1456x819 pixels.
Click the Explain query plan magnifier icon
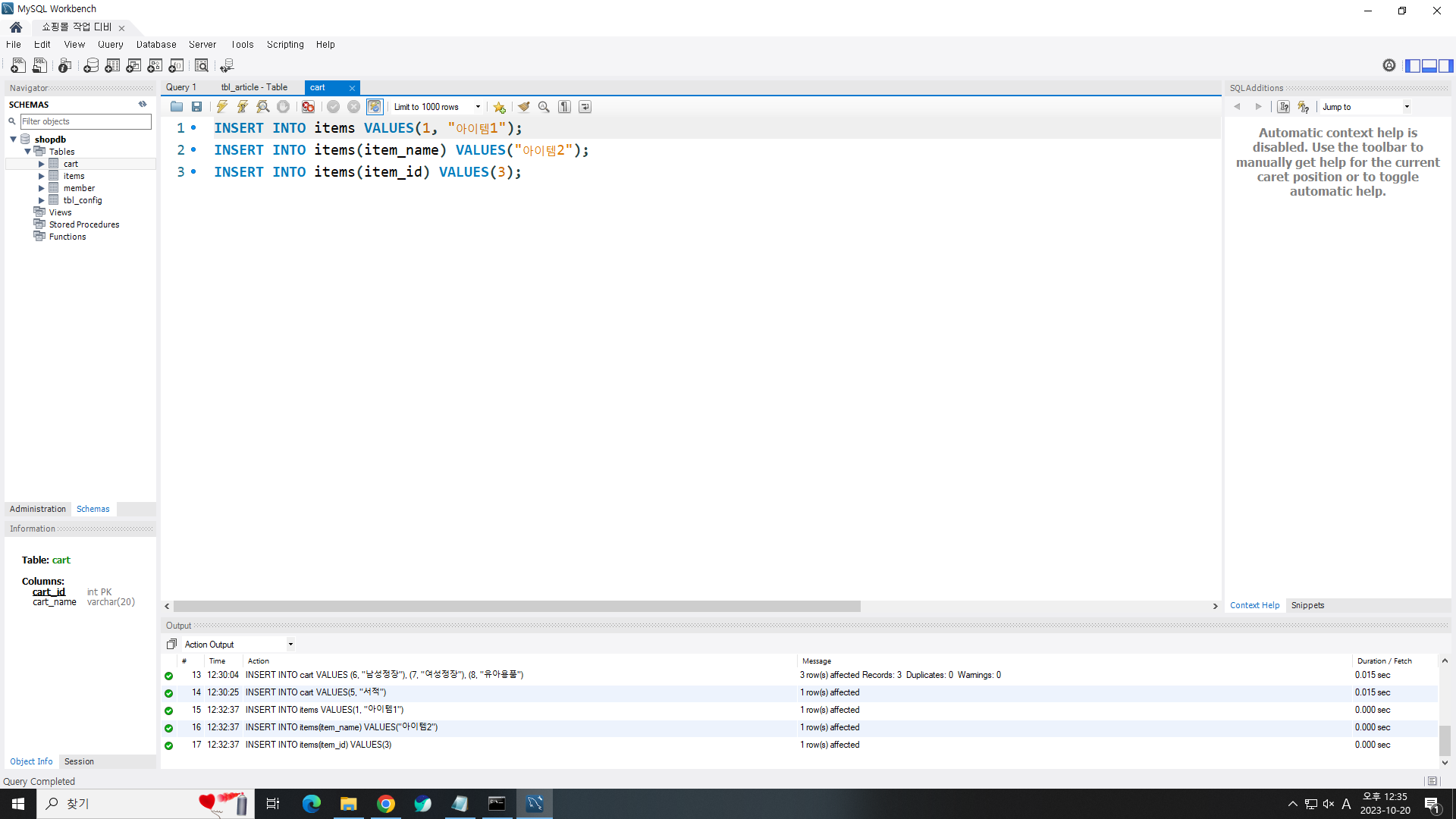[262, 107]
